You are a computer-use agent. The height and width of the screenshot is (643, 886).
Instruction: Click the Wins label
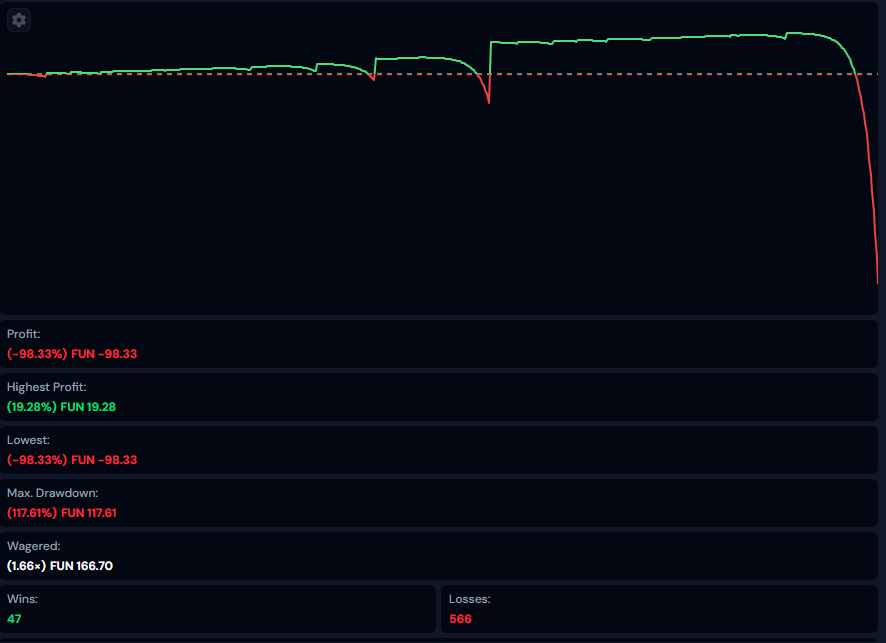[x=22, y=599]
